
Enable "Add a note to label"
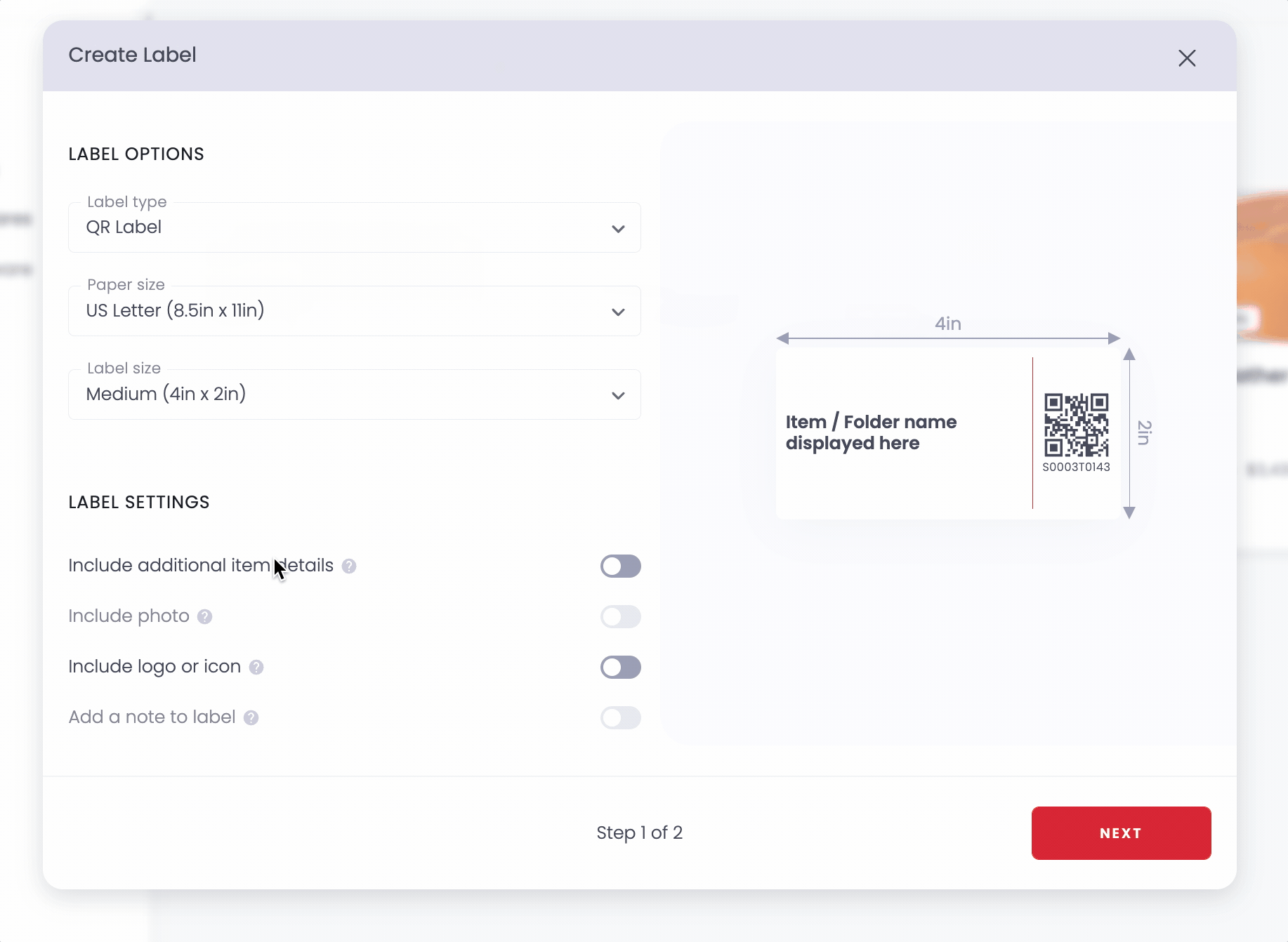[620, 717]
